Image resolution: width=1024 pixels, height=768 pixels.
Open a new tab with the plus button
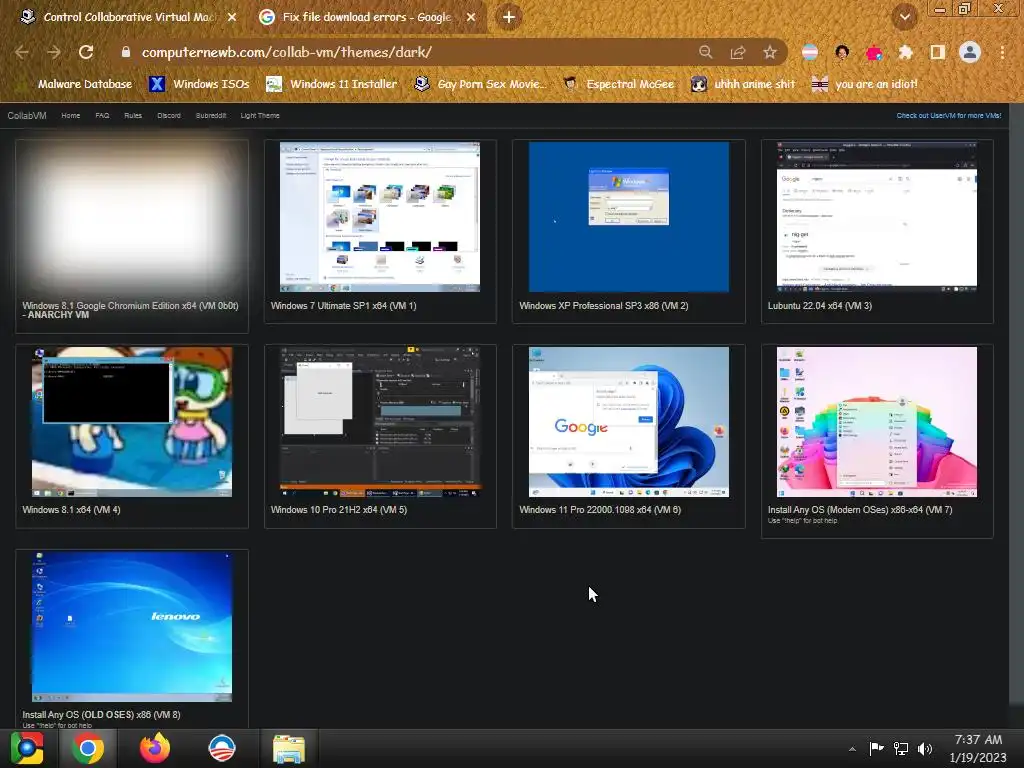click(509, 17)
